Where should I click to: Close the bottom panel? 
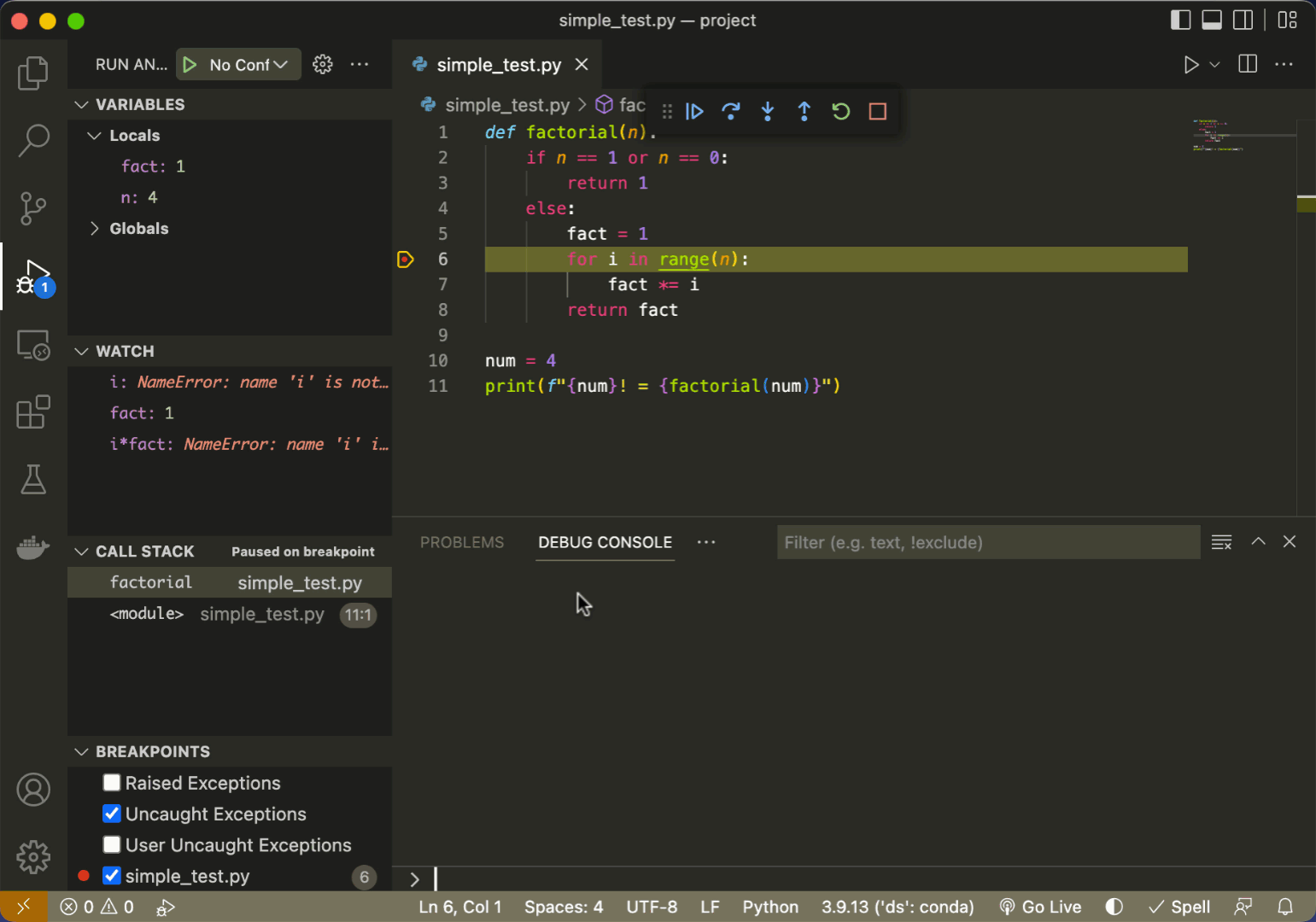[1290, 541]
